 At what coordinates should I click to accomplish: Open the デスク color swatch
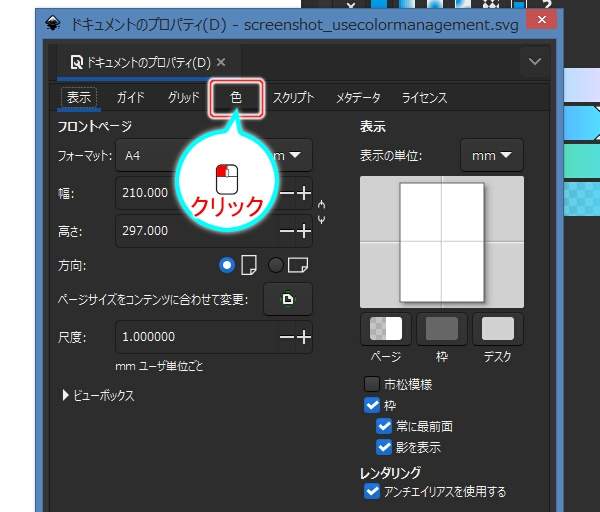point(497,329)
